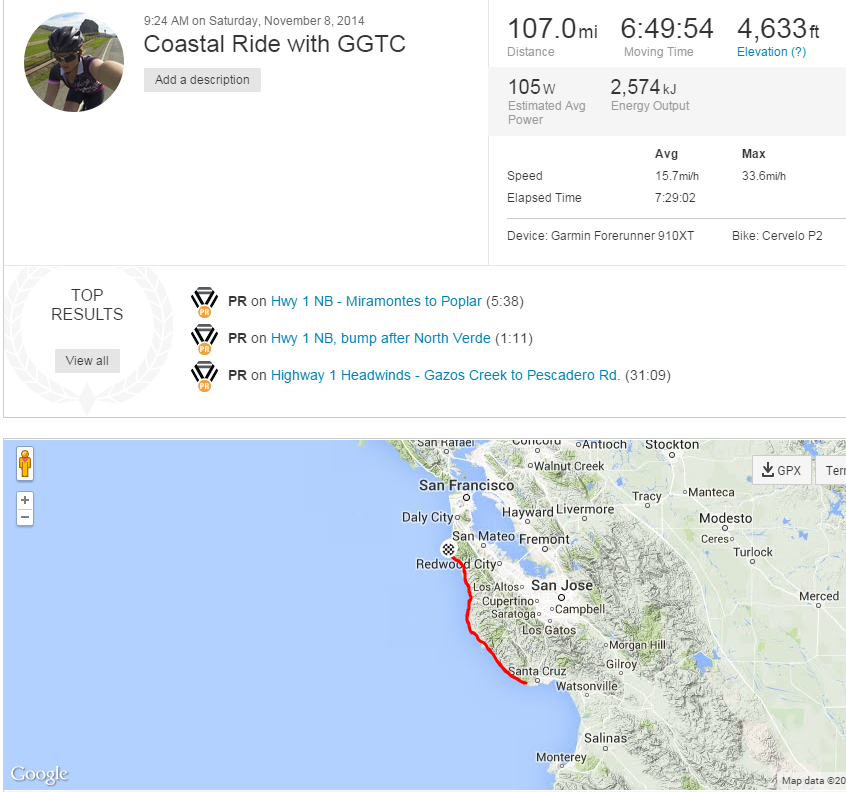Open Hwy 1 NB Miramontes to Poplar segment

point(376,301)
